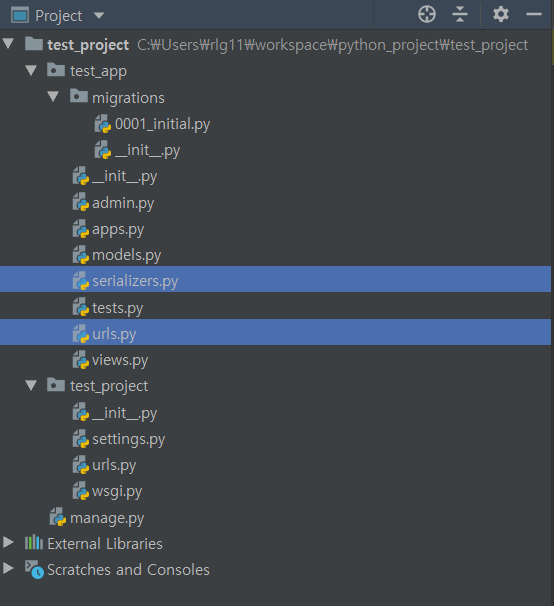The image size is (554, 606).
Task: Click the 0001_initial.py Python file icon
Action: pos(103,124)
